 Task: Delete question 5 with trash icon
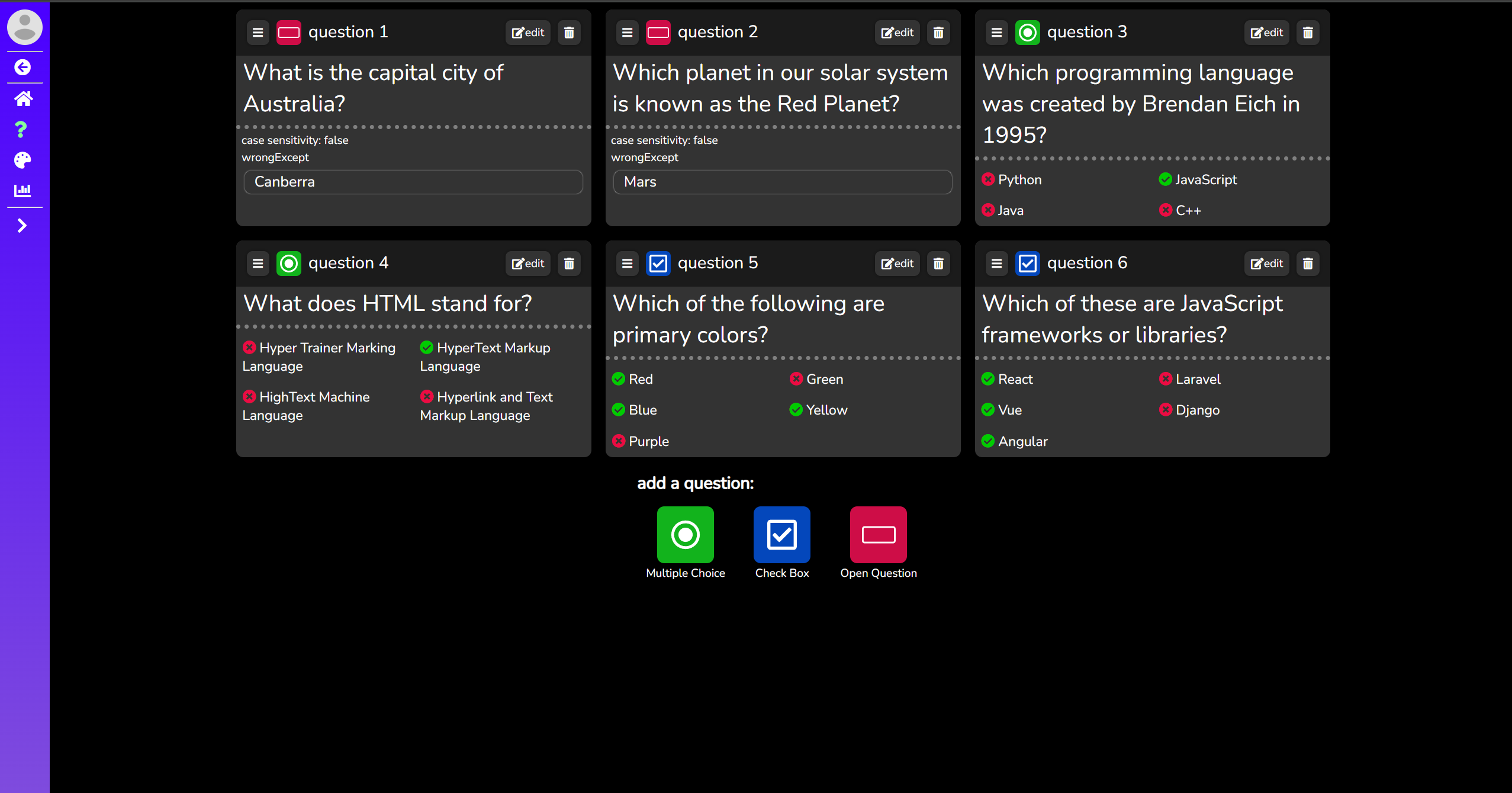(938, 264)
